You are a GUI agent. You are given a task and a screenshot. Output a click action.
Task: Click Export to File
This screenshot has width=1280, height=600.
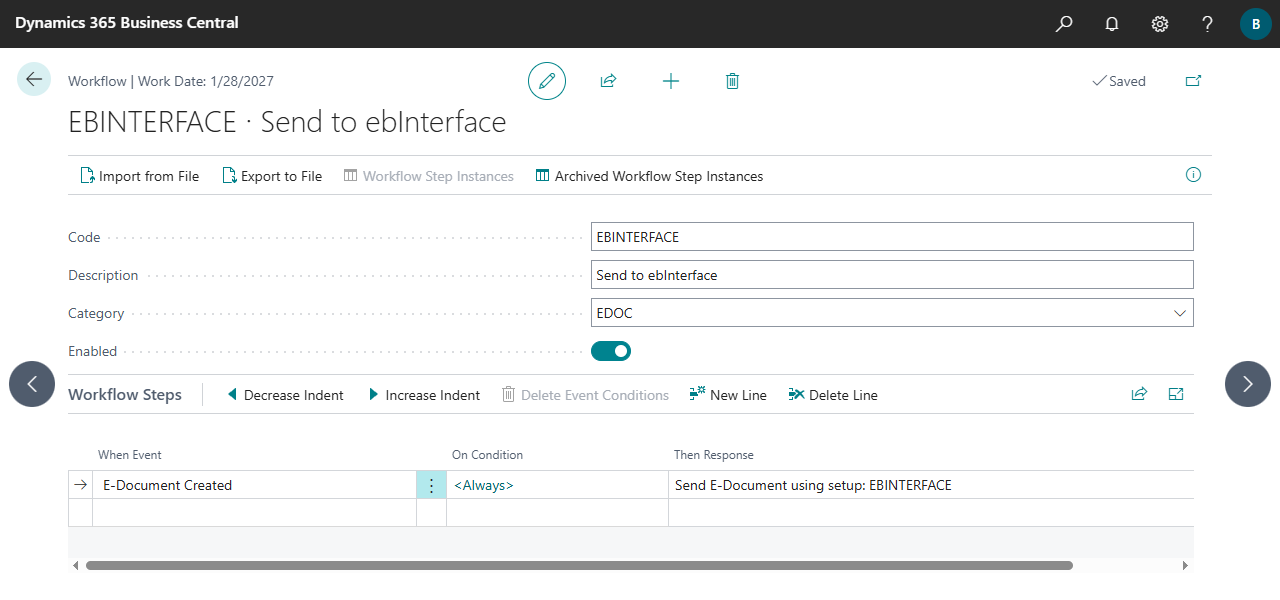272,176
